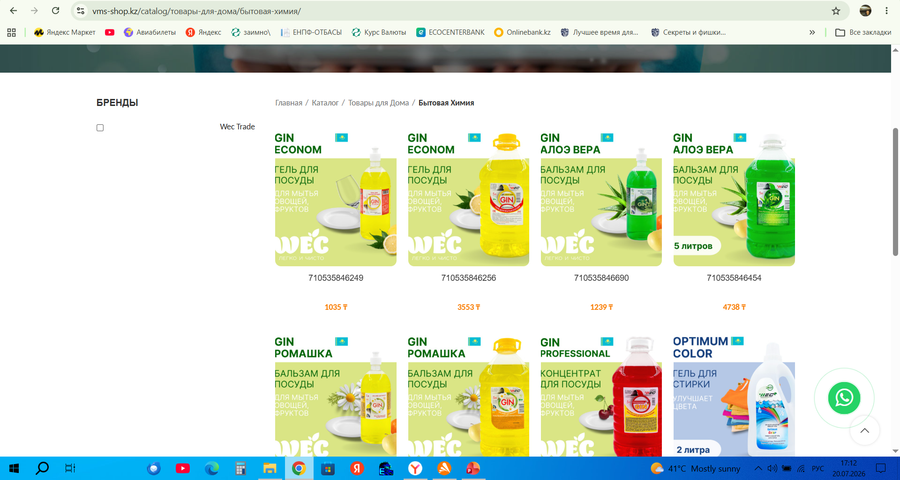Open the ECOCENTERBANK bookmark
Screen dimensions: 900x480
tap(451, 33)
